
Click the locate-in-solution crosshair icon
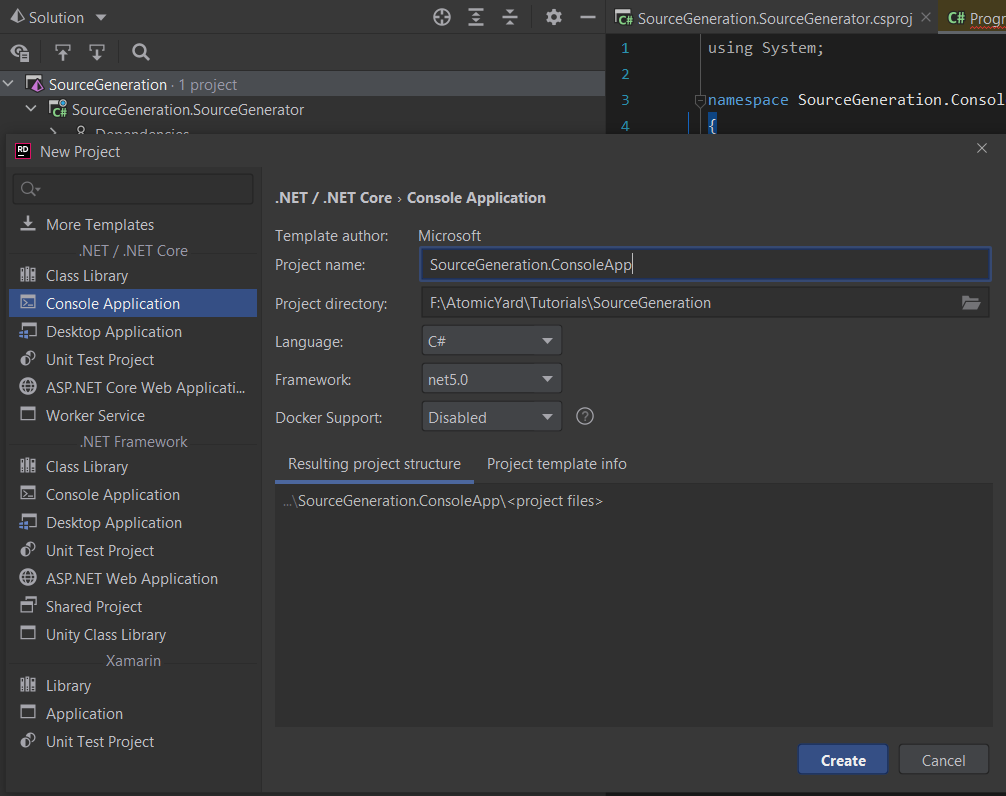coord(441,17)
